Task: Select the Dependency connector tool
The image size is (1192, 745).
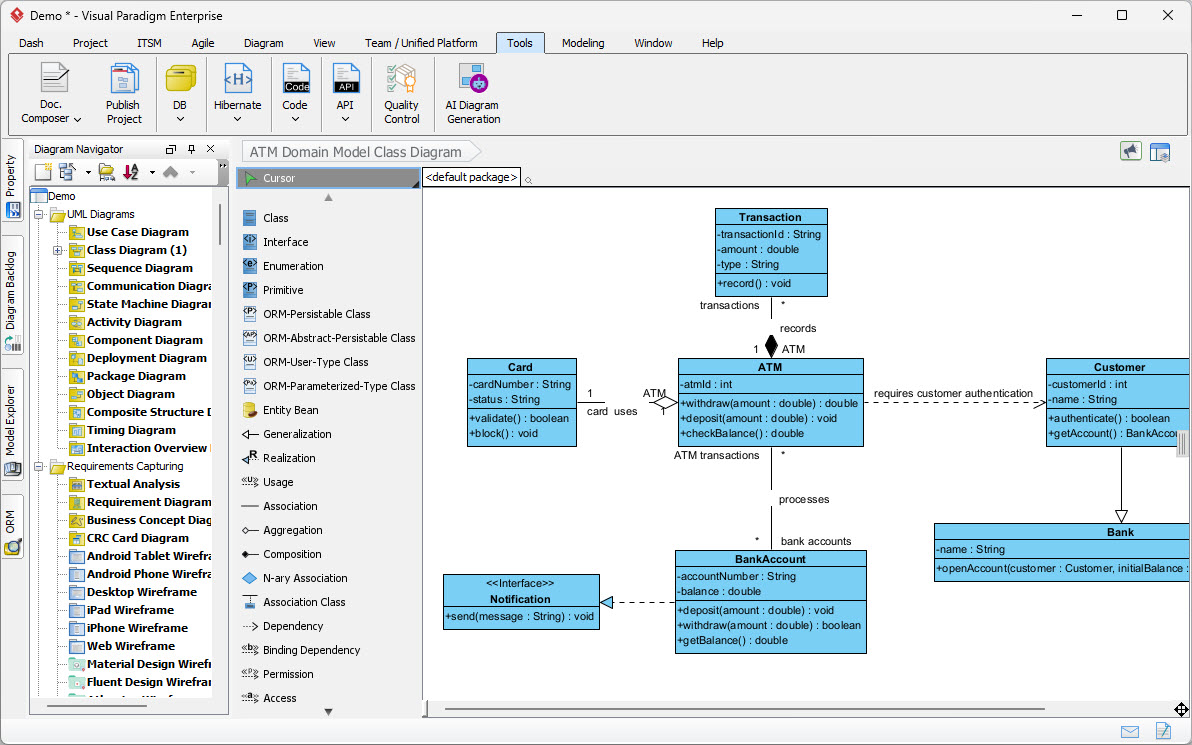Action: [x=329, y=626]
